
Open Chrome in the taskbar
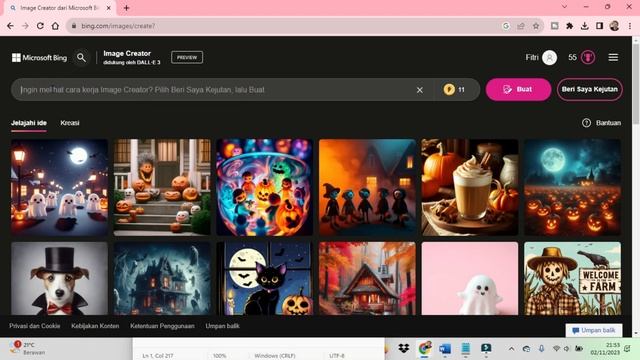424,348
